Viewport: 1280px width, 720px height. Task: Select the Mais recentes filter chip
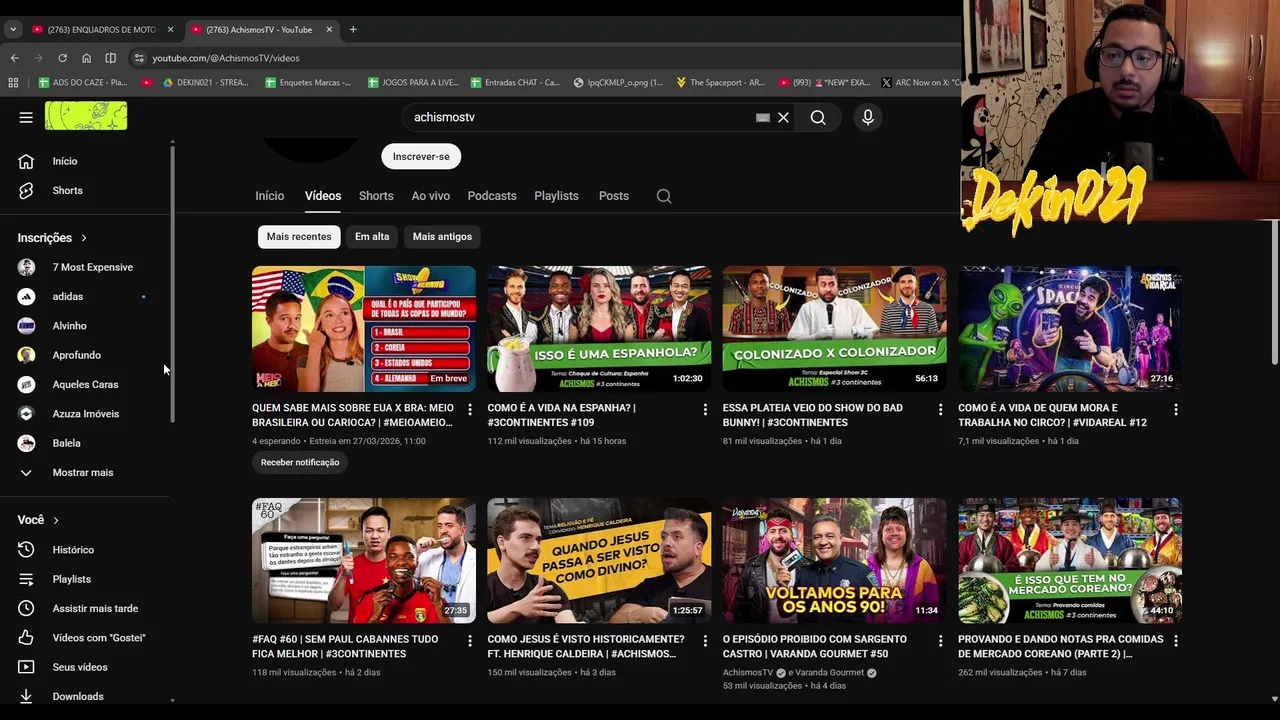point(299,237)
